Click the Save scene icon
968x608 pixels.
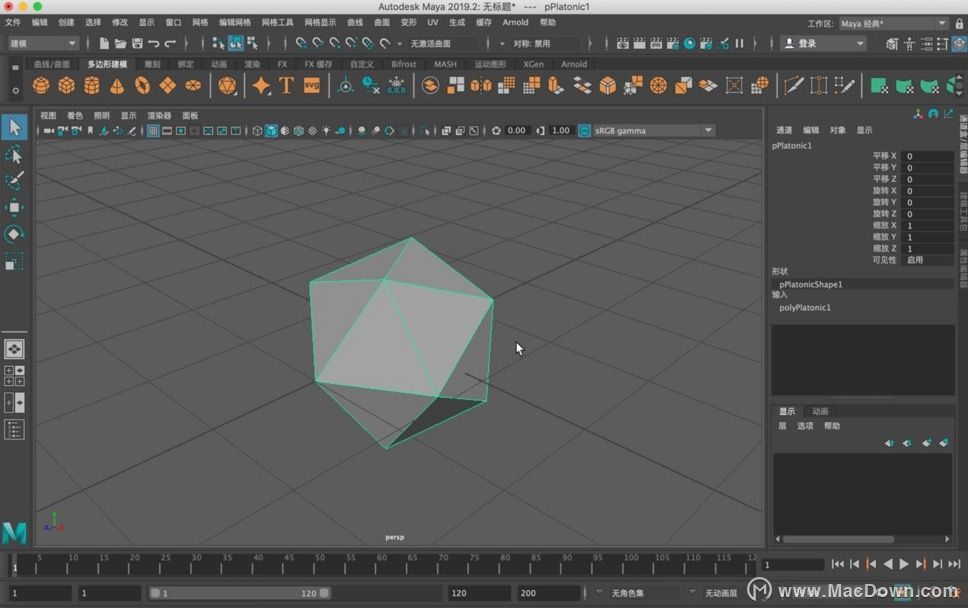137,43
